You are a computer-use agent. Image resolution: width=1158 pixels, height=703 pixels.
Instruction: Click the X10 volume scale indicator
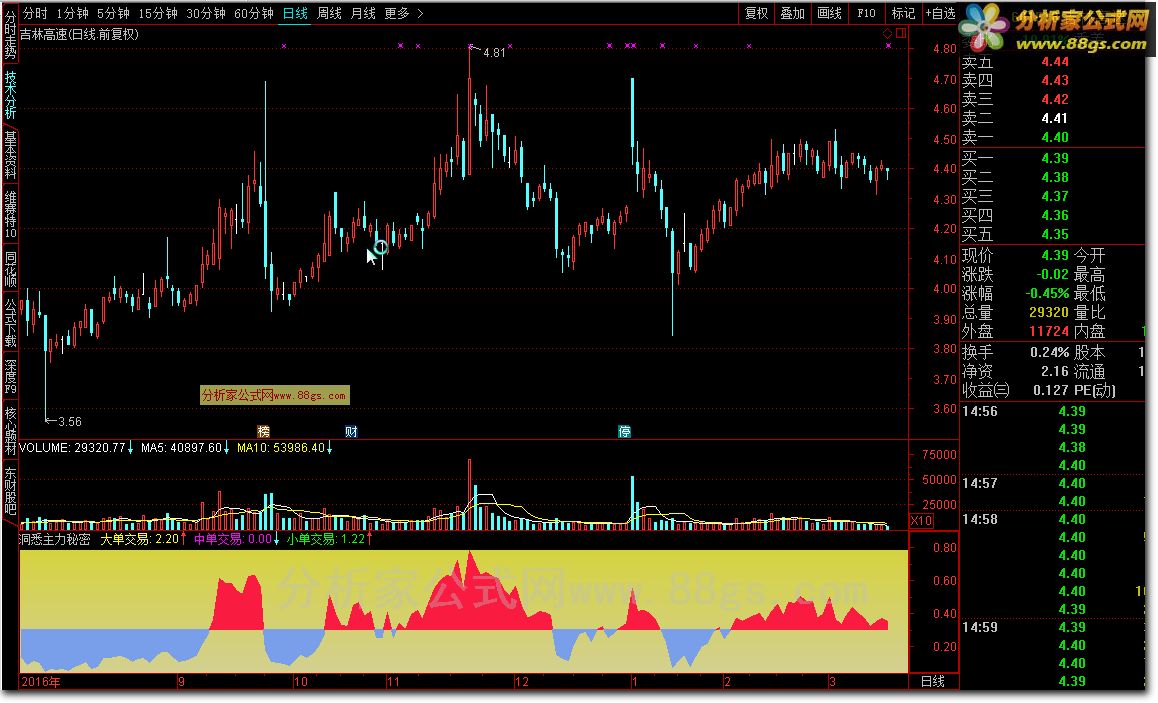click(921, 521)
